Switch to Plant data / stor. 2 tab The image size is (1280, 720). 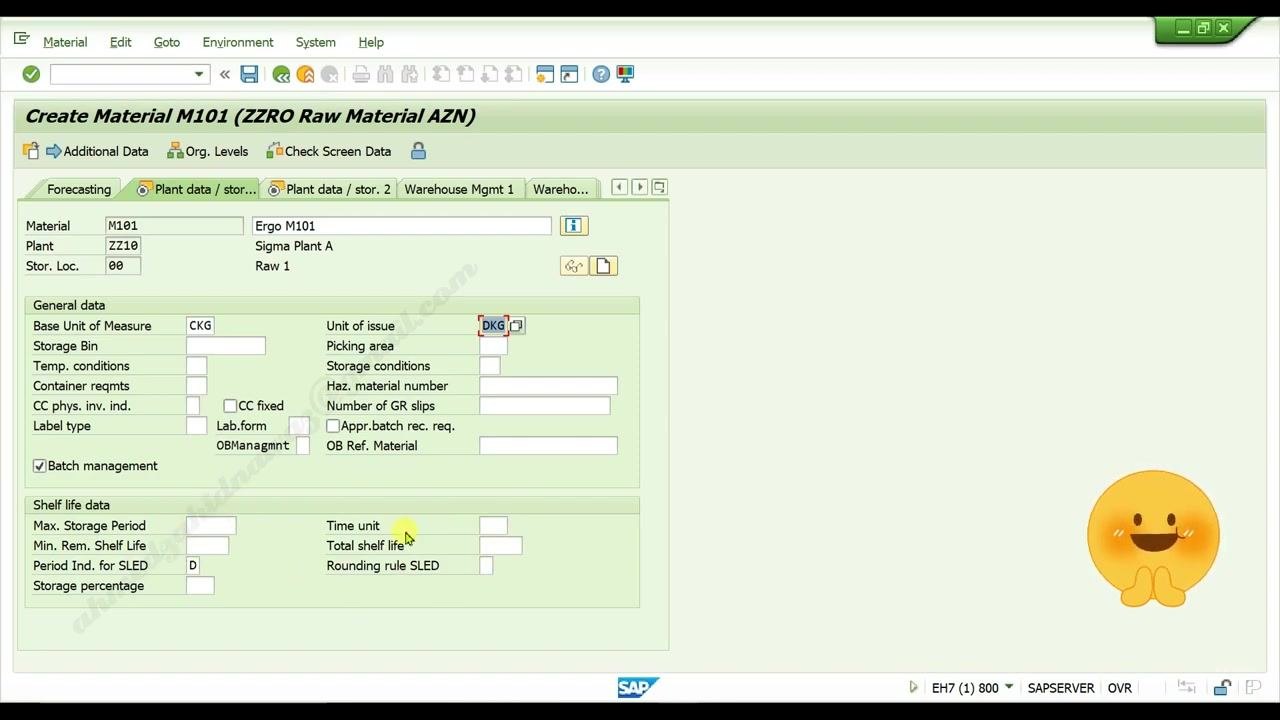click(330, 189)
